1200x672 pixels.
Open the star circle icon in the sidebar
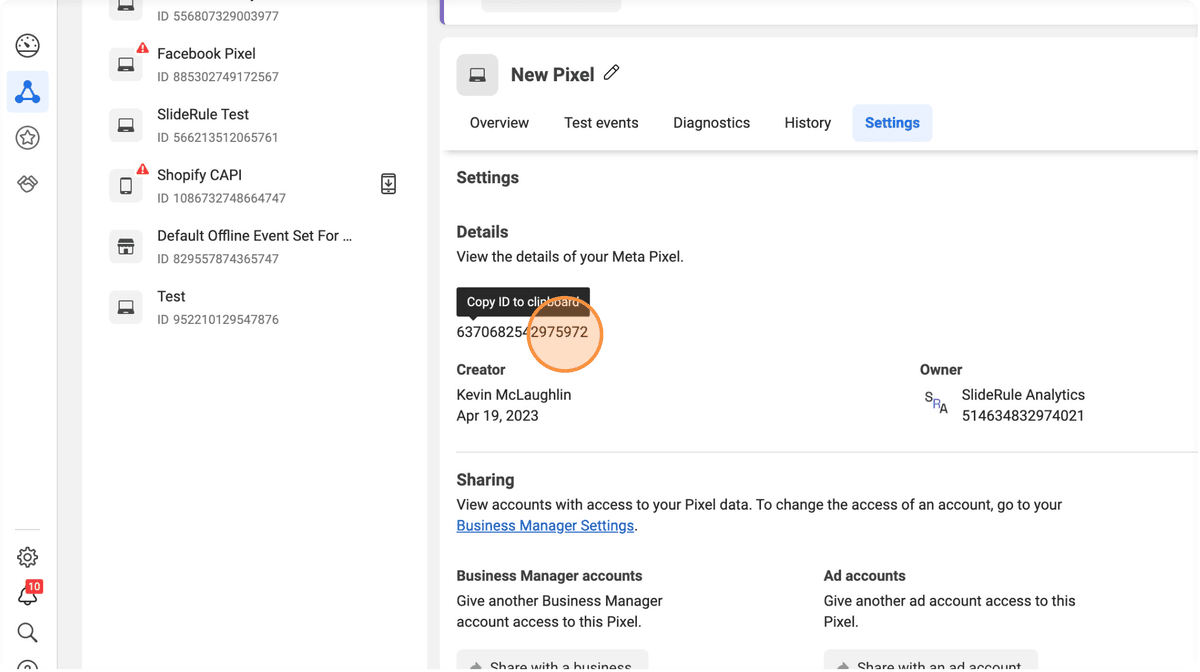click(x=28, y=138)
